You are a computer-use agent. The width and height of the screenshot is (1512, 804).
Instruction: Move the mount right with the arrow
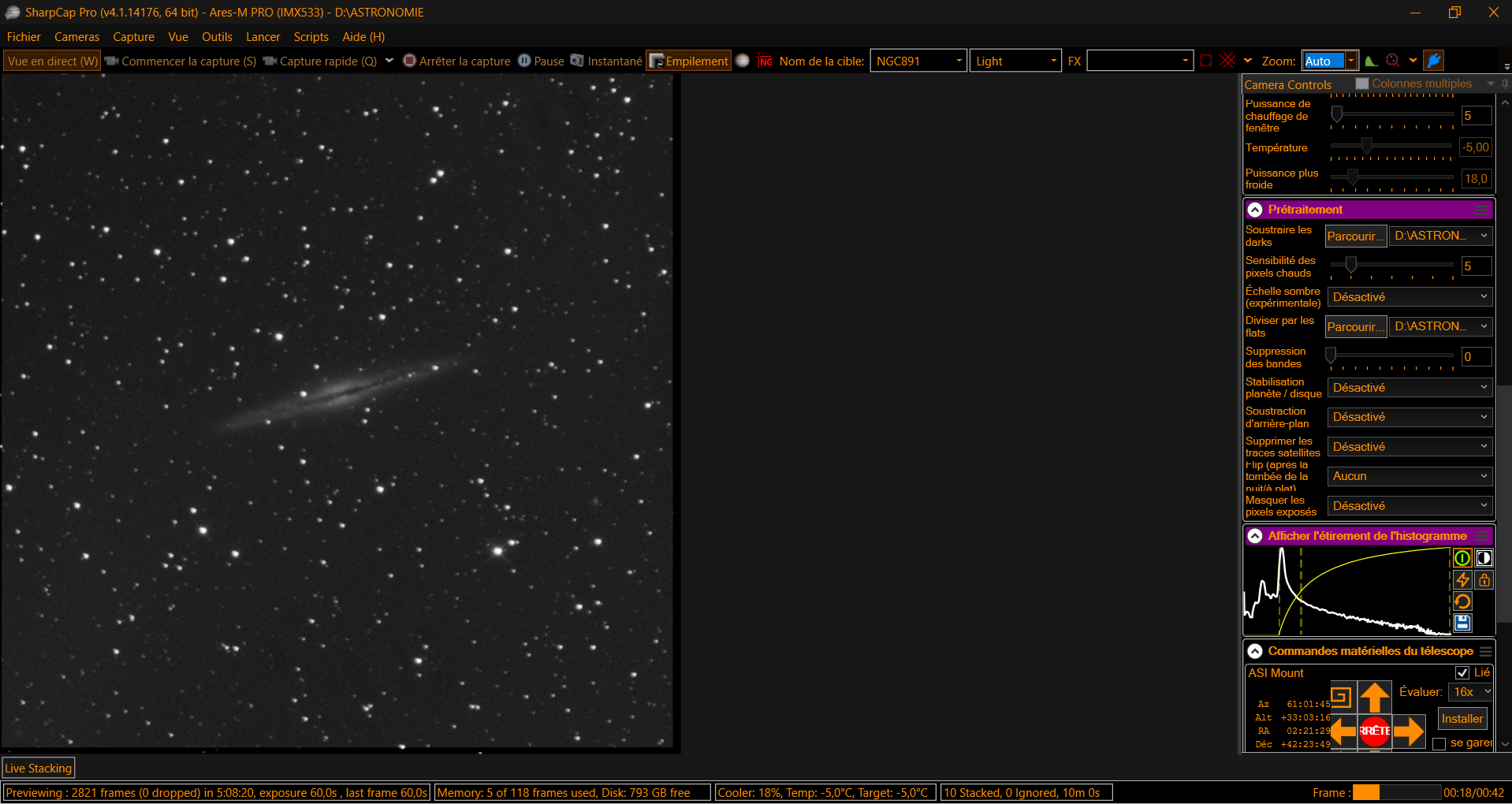tap(1409, 731)
